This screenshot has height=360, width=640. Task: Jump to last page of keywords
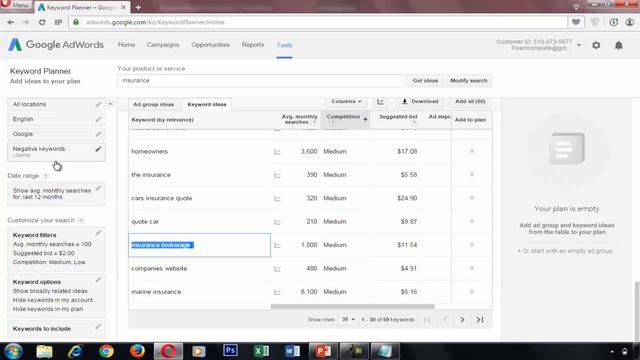click(x=480, y=320)
